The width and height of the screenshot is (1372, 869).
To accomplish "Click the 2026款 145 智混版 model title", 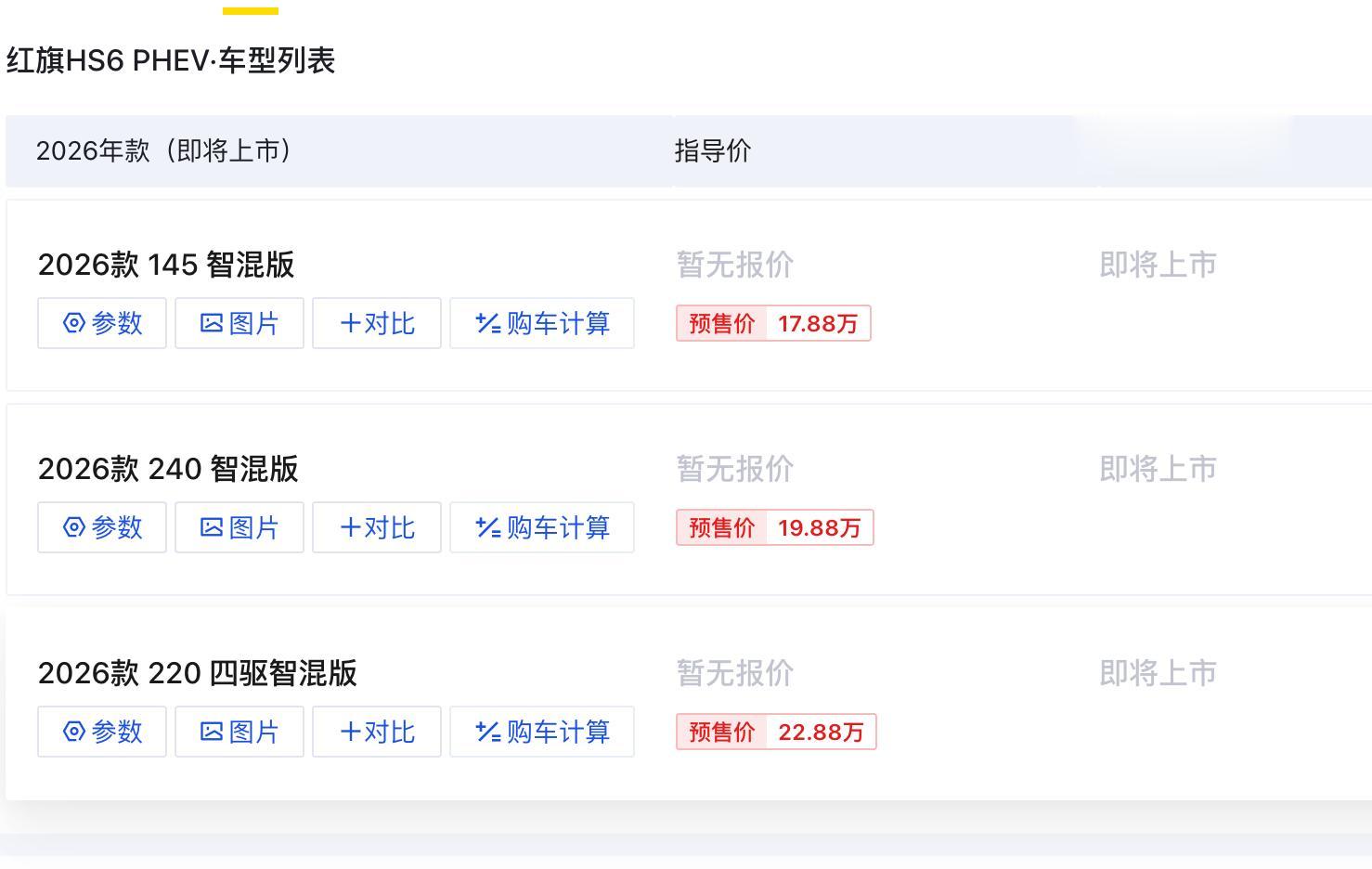I will click(166, 265).
